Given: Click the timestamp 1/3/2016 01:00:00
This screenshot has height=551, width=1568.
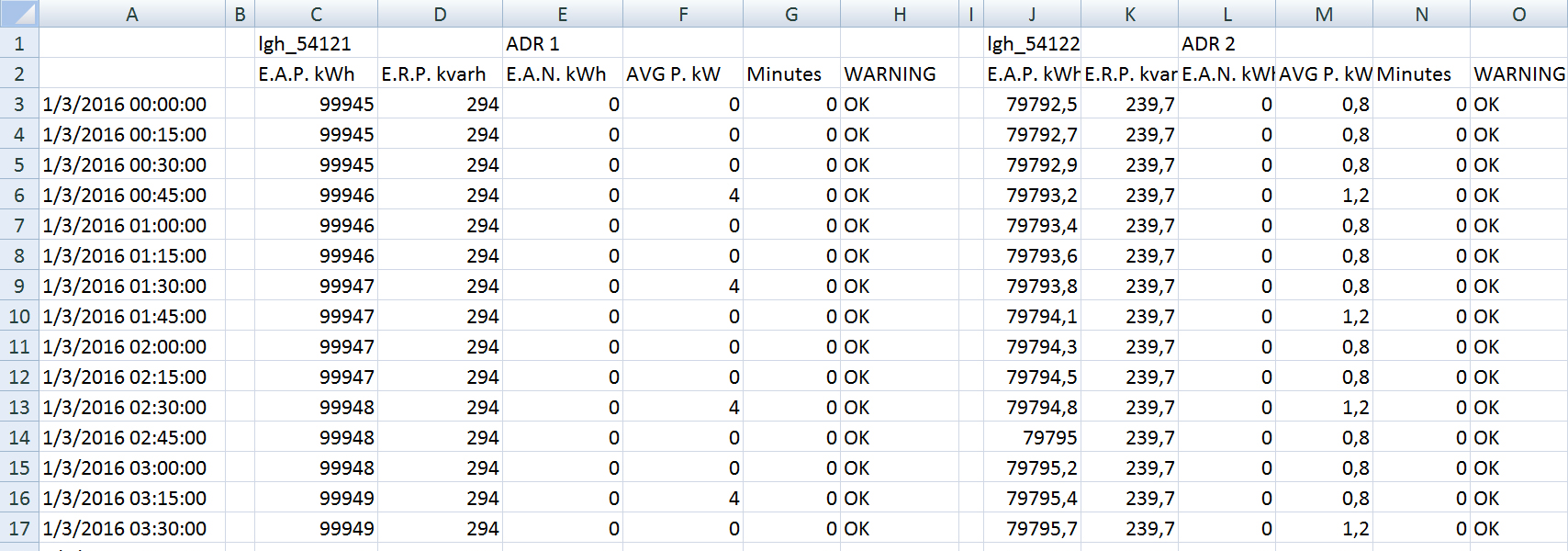Looking at the screenshot, I should pyautogui.click(x=132, y=225).
